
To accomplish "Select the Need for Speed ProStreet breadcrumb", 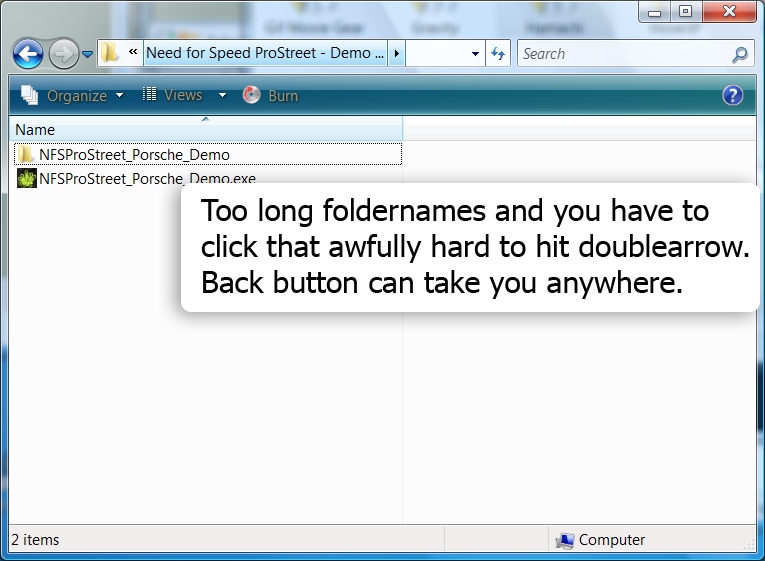I will [265, 53].
